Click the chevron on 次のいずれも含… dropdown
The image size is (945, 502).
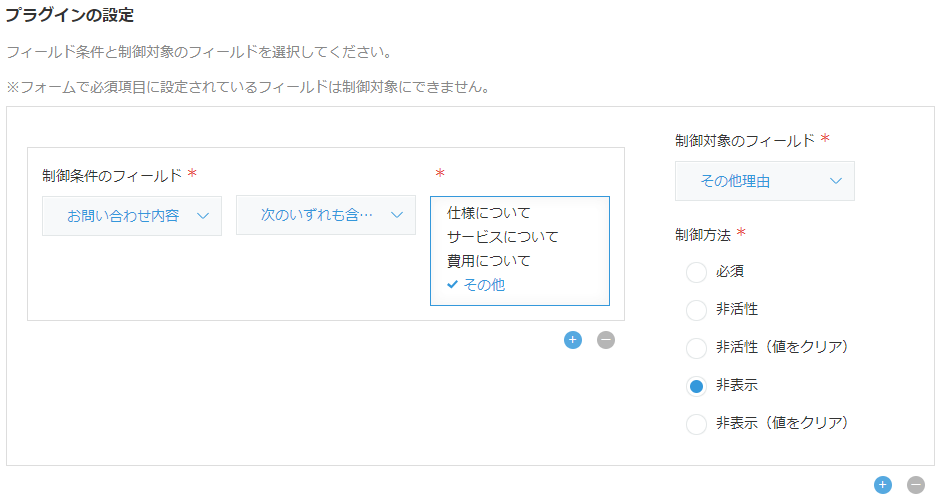click(397, 215)
